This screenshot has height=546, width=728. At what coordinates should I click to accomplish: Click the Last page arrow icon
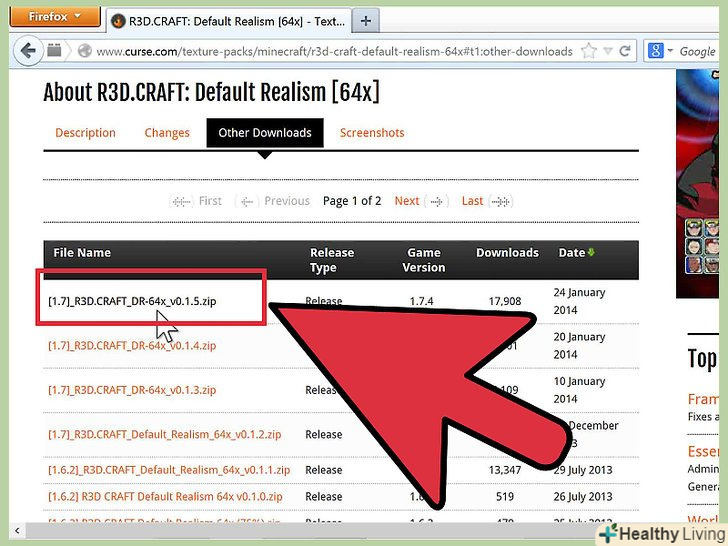coord(500,202)
